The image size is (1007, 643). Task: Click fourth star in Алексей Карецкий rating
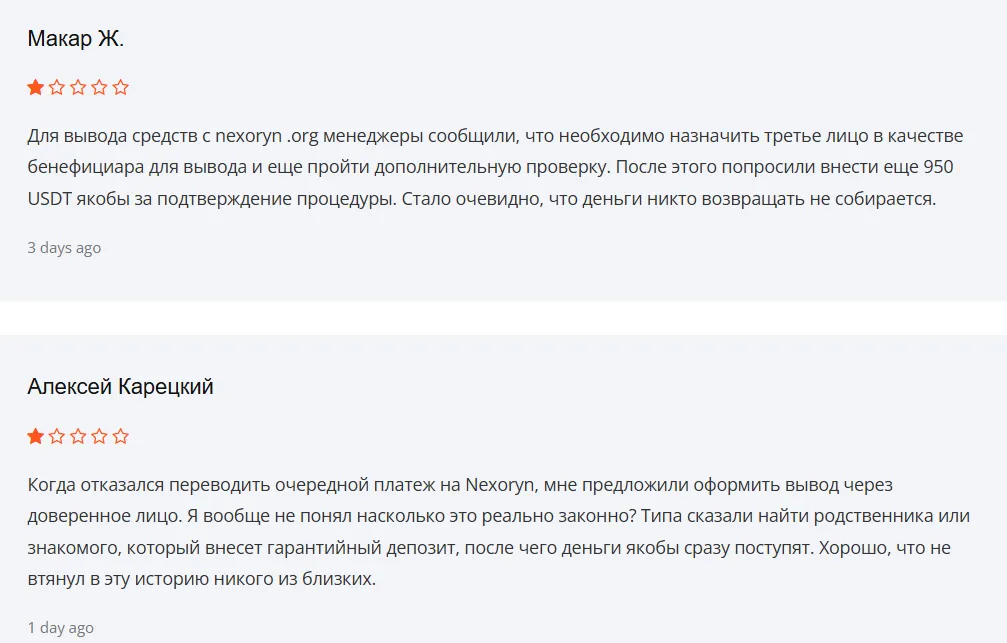pos(99,437)
